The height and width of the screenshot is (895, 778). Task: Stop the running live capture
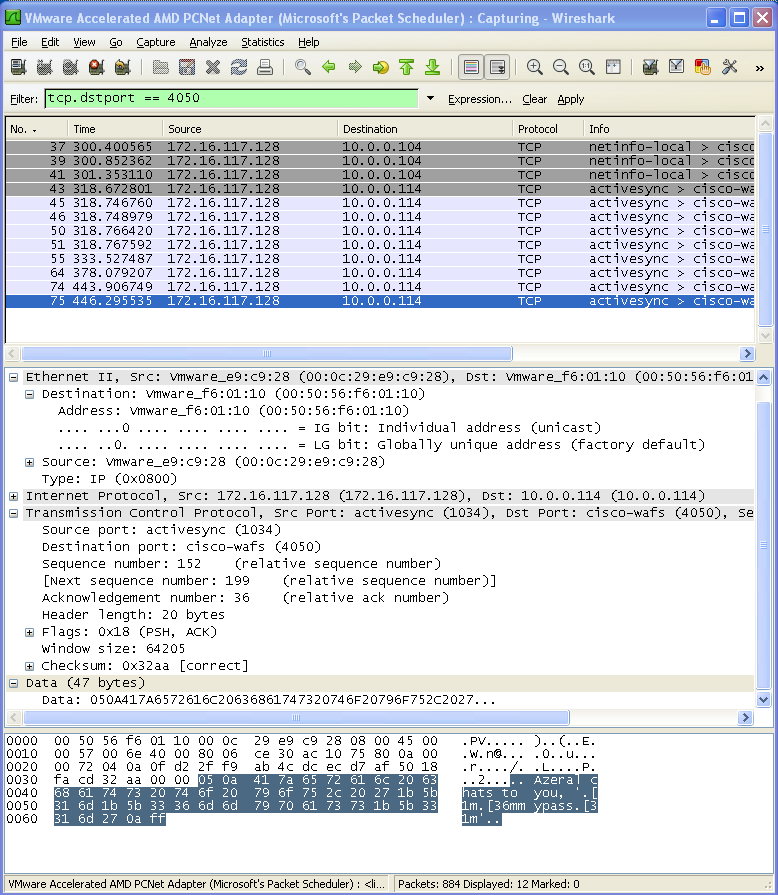[96, 67]
